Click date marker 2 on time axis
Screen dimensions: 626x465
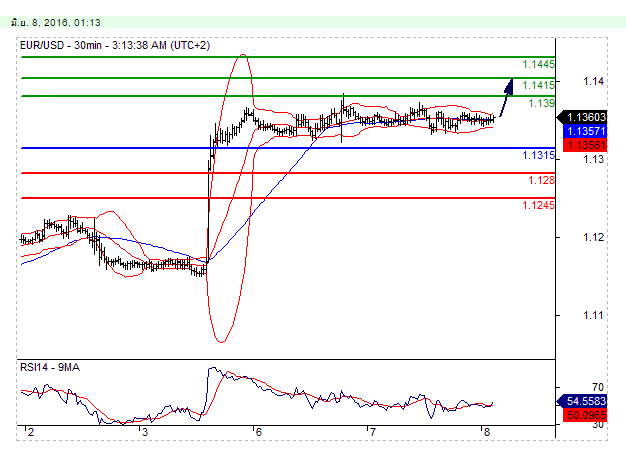[x=31, y=432]
